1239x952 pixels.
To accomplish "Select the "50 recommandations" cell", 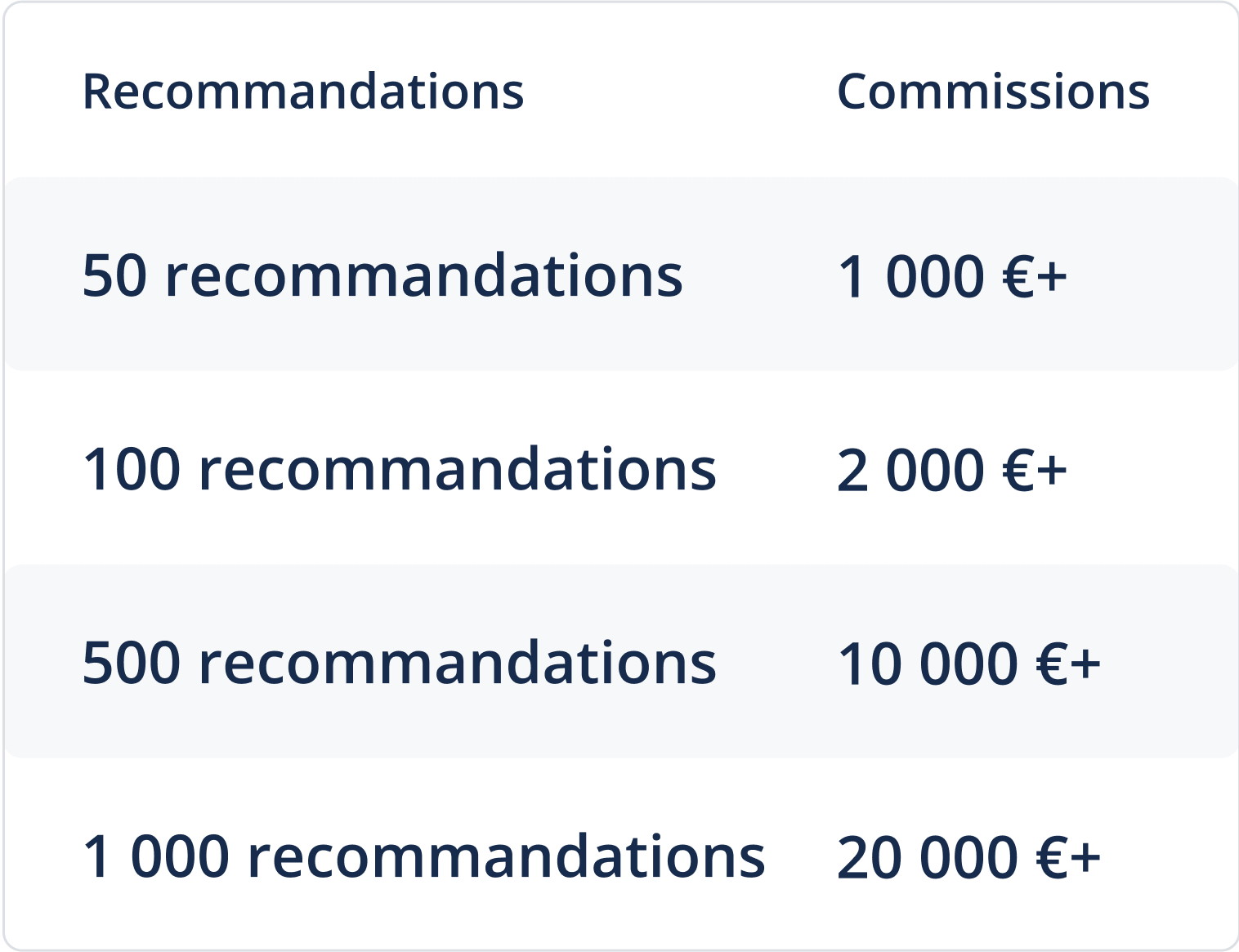I will click(382, 275).
